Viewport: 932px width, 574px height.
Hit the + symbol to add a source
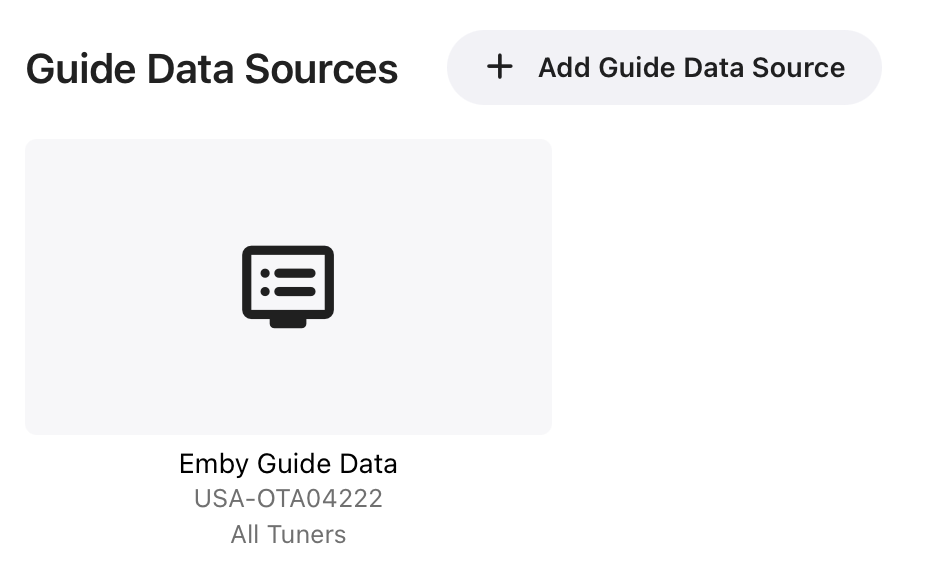(x=499, y=67)
